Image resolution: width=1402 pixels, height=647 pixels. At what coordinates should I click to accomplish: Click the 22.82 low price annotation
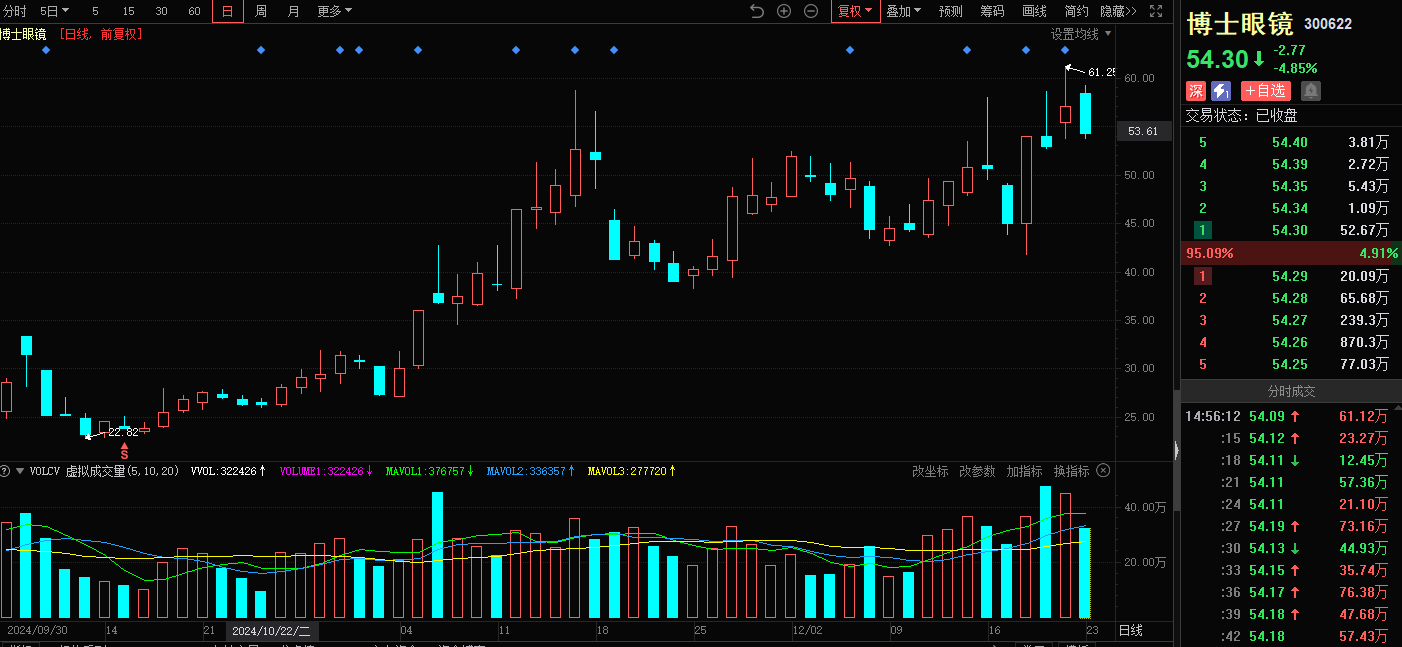pyautogui.click(x=123, y=433)
